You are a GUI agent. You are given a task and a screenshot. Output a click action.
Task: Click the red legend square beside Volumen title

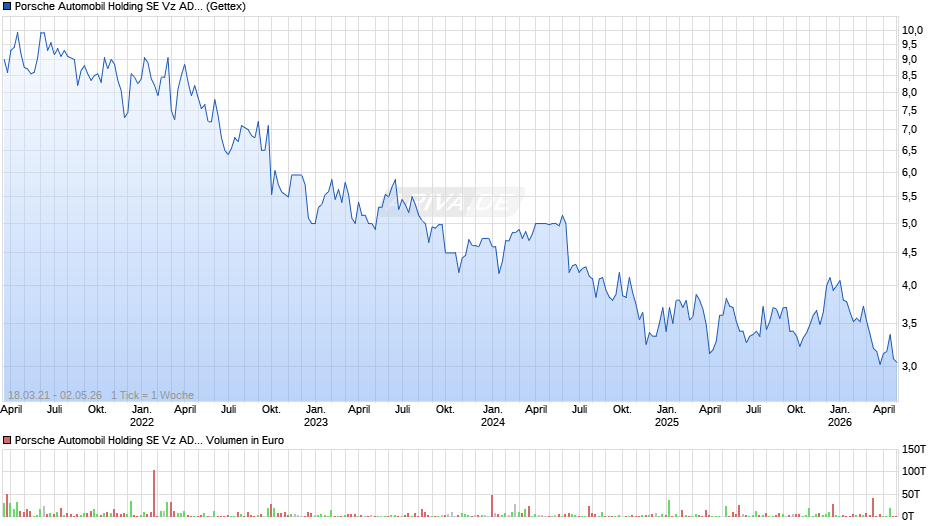[x=7, y=440]
